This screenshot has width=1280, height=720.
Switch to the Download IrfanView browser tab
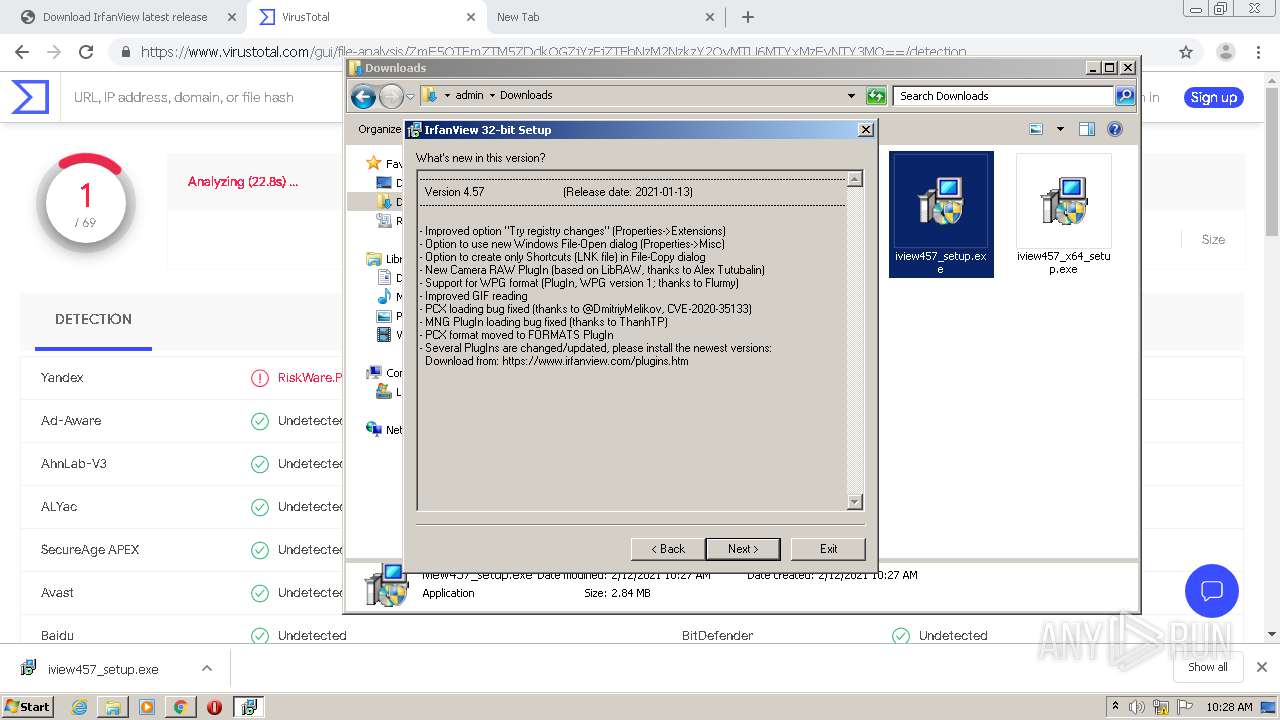(125, 17)
